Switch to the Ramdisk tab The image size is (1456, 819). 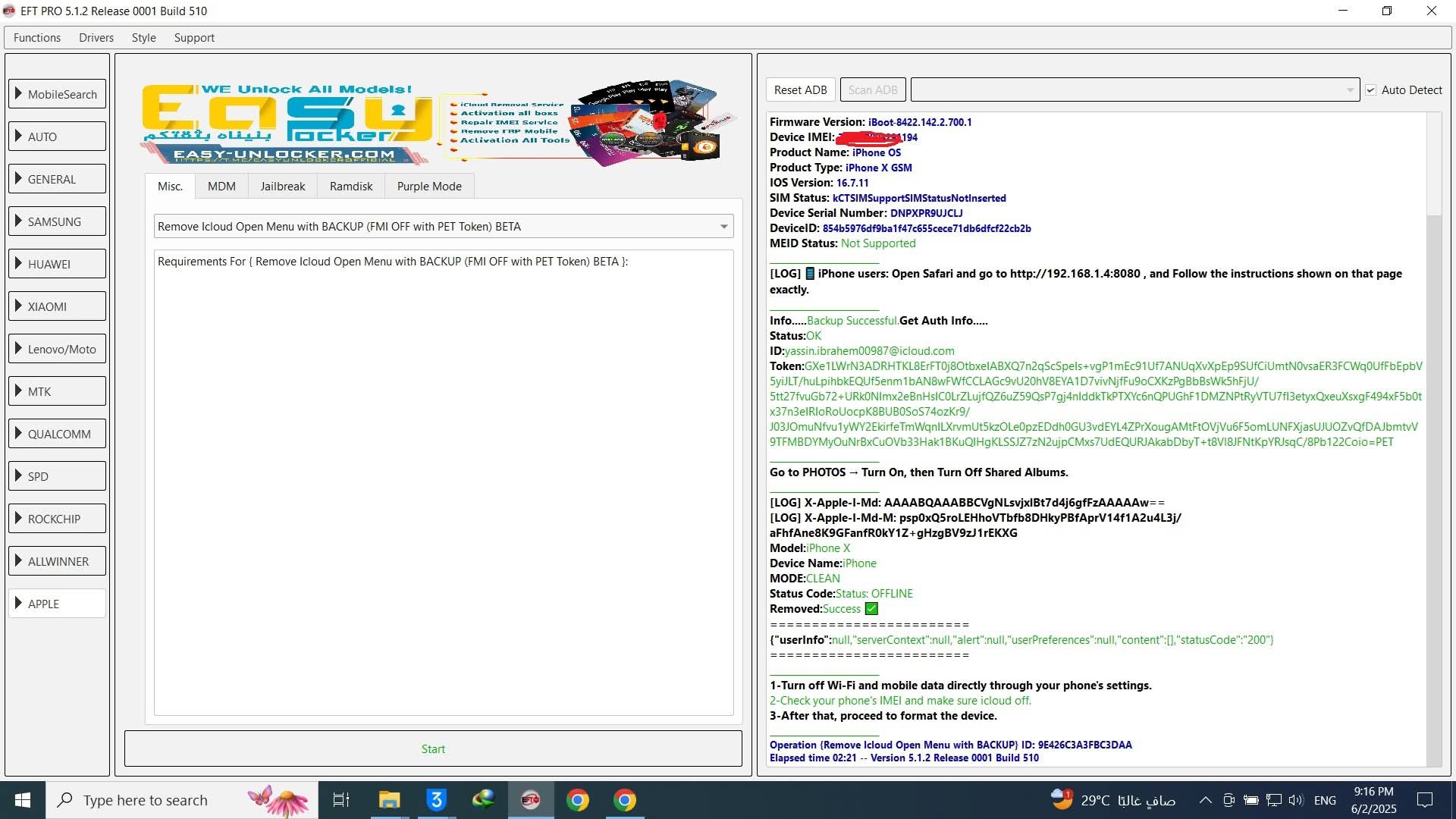coord(351,186)
